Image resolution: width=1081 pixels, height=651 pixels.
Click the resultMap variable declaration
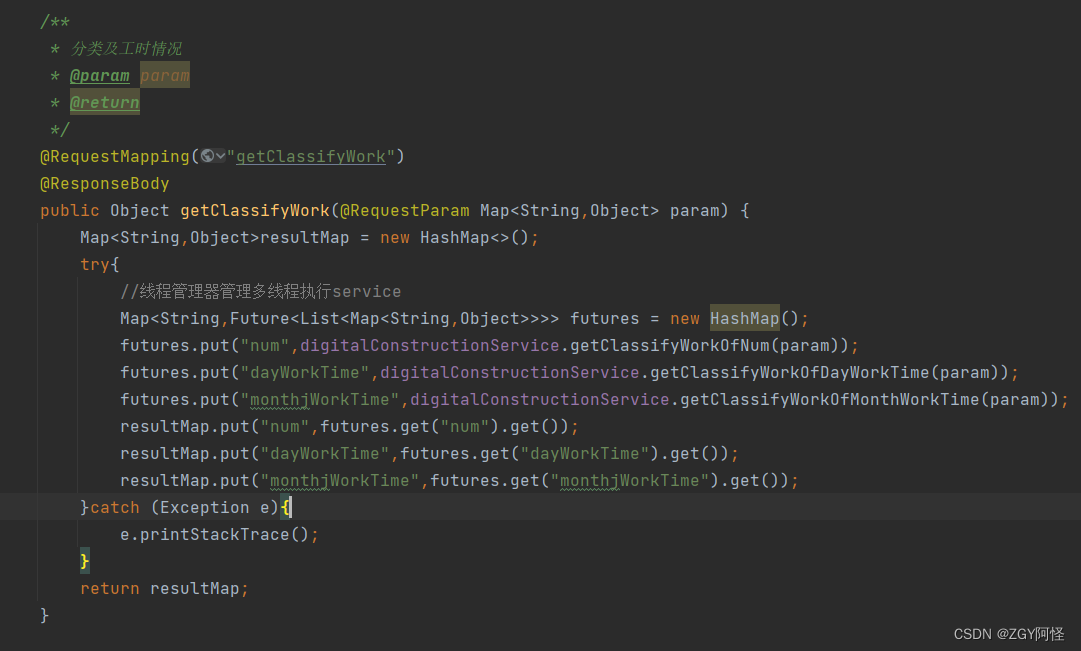tap(305, 237)
